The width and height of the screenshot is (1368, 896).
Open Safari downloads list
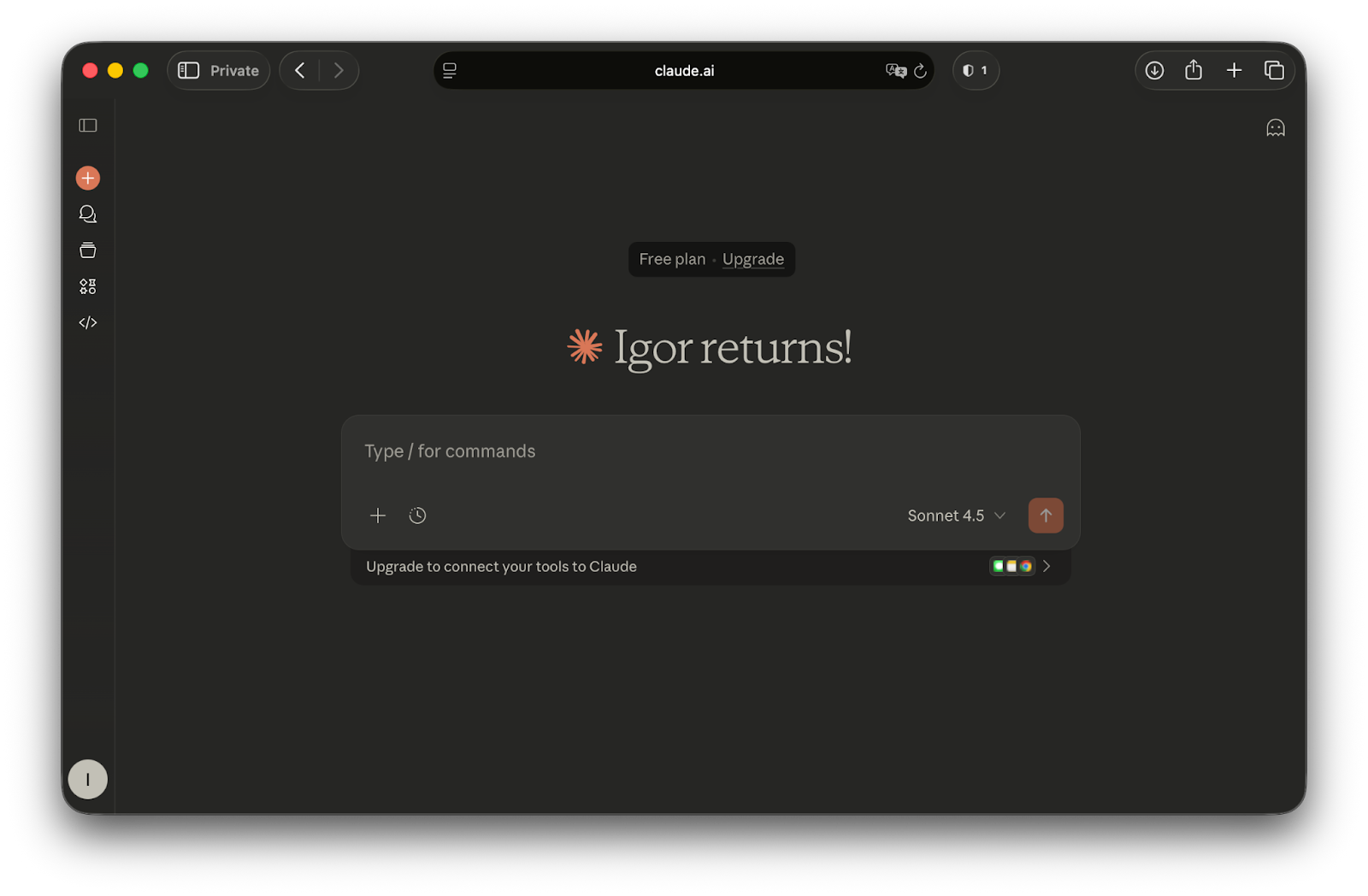click(x=1154, y=71)
